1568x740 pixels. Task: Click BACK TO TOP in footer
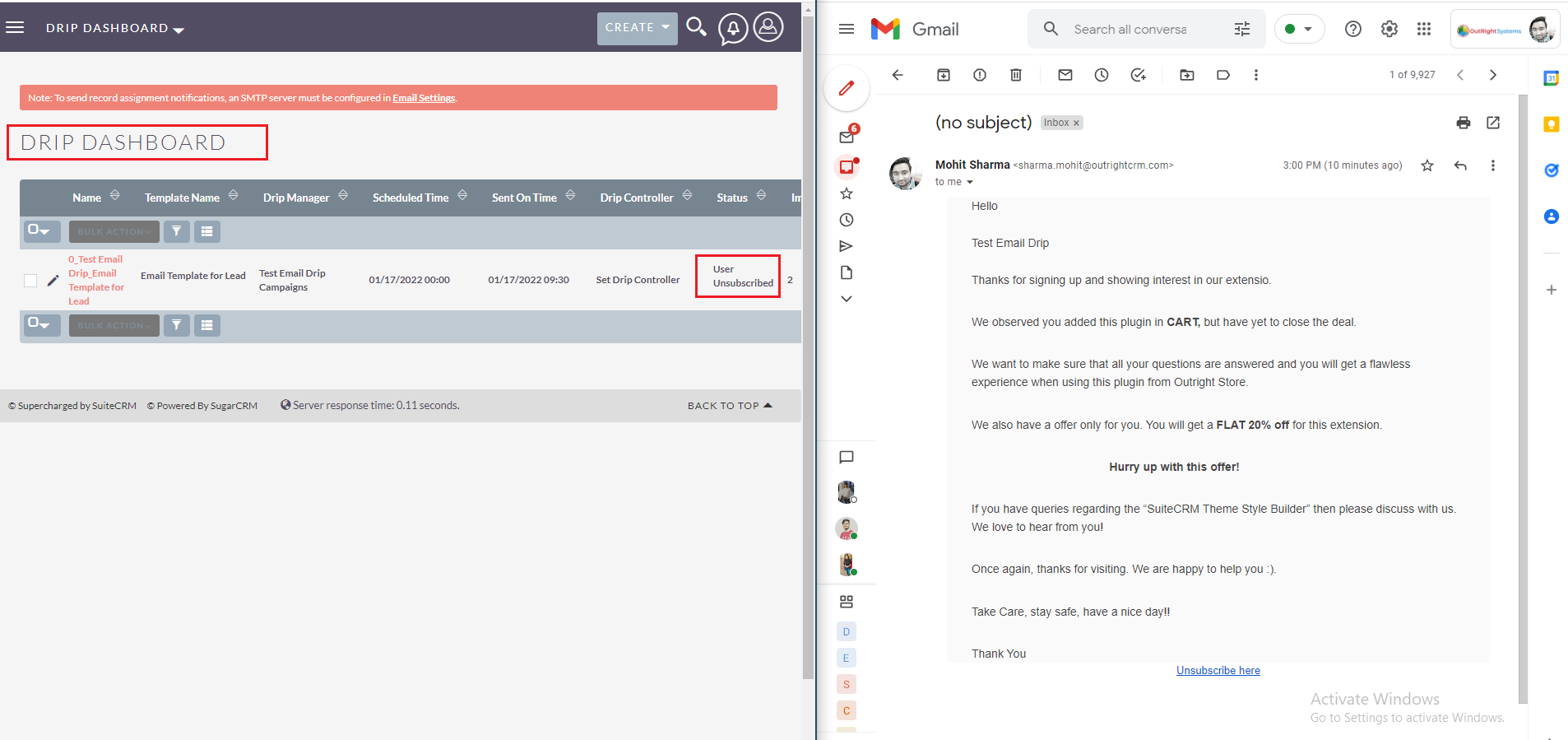730,406
